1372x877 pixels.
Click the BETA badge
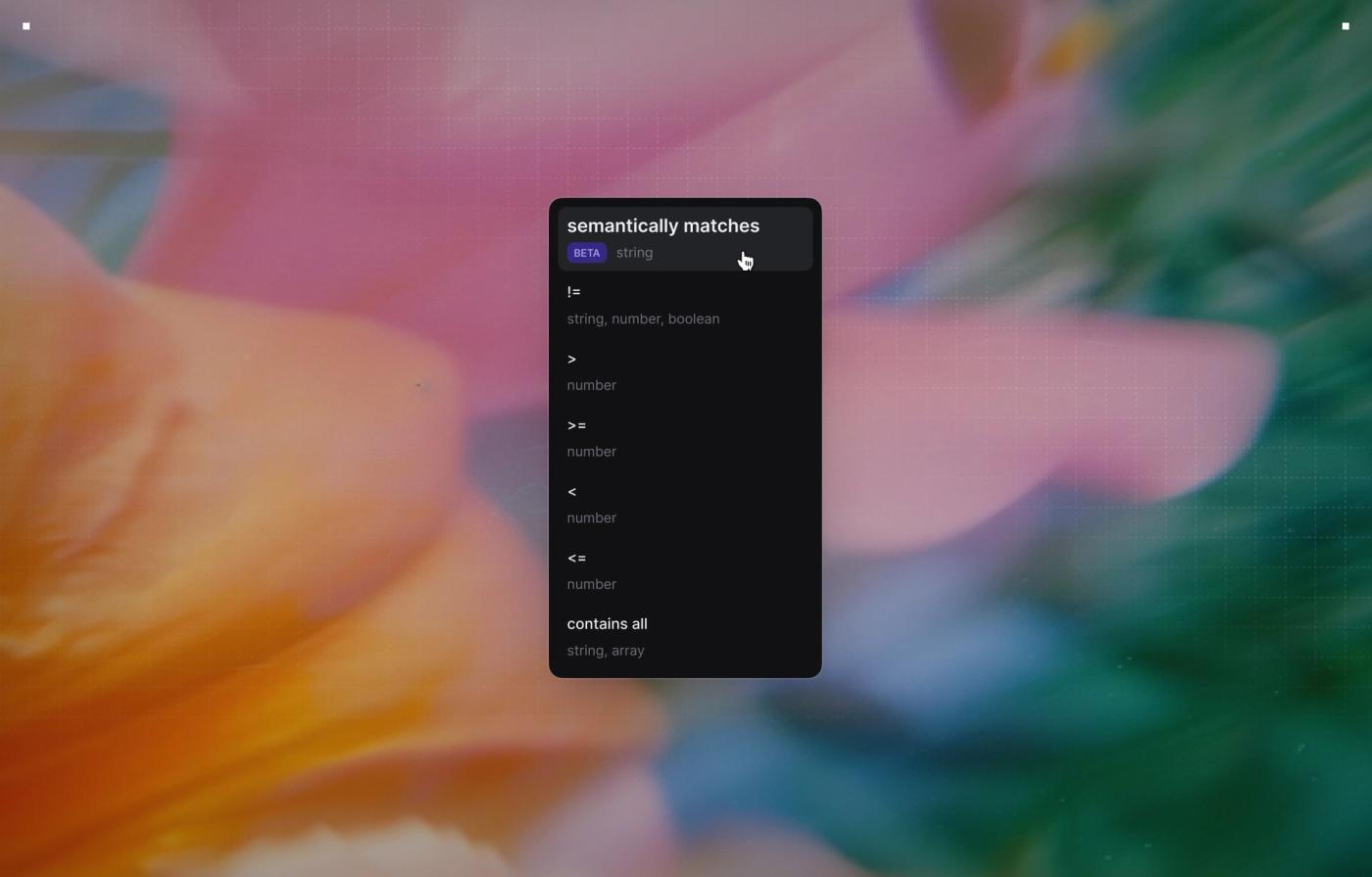(x=586, y=253)
